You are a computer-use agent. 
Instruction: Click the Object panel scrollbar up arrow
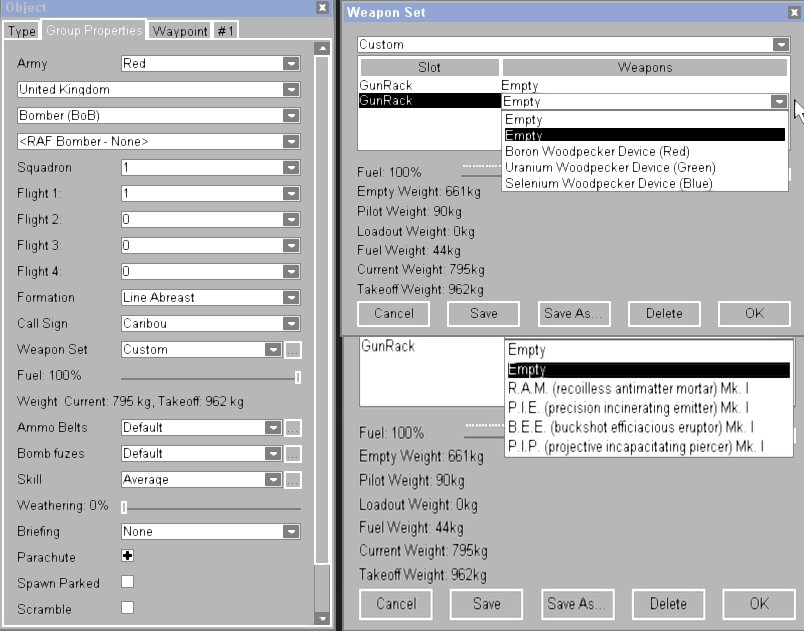point(322,49)
